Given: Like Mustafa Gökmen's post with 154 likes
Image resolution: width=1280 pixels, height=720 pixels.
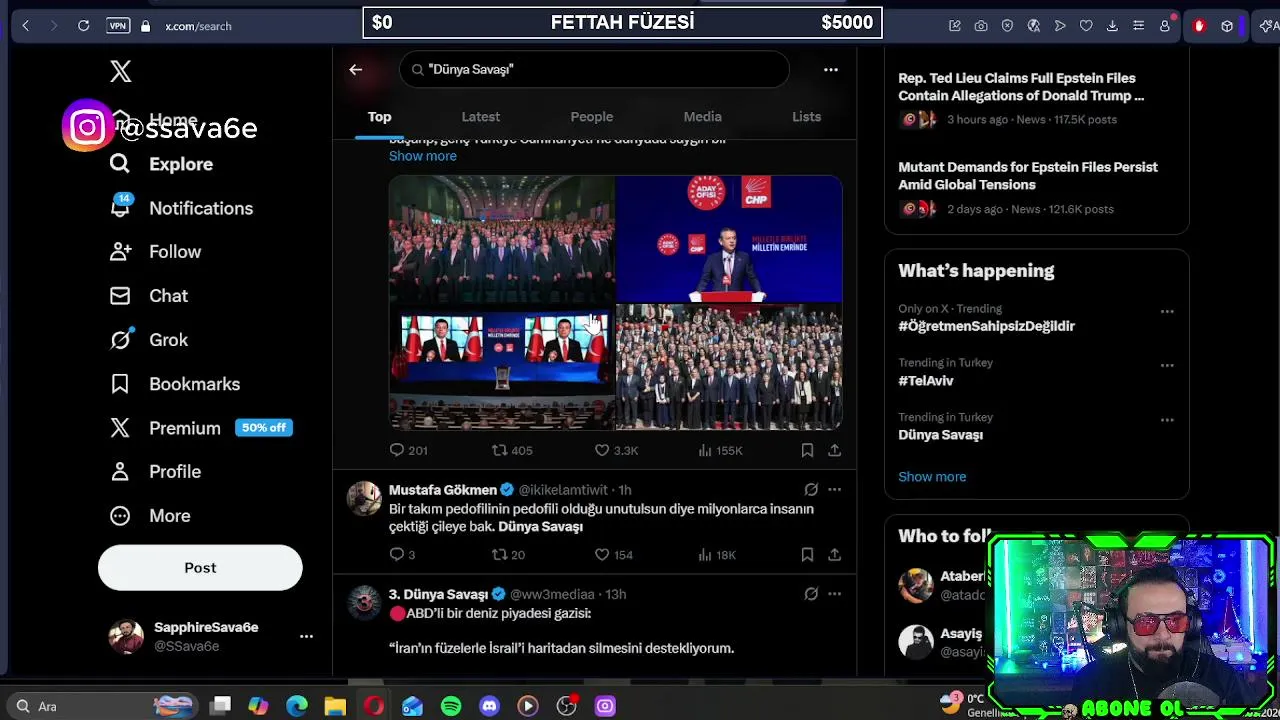Looking at the screenshot, I should pyautogui.click(x=614, y=555).
